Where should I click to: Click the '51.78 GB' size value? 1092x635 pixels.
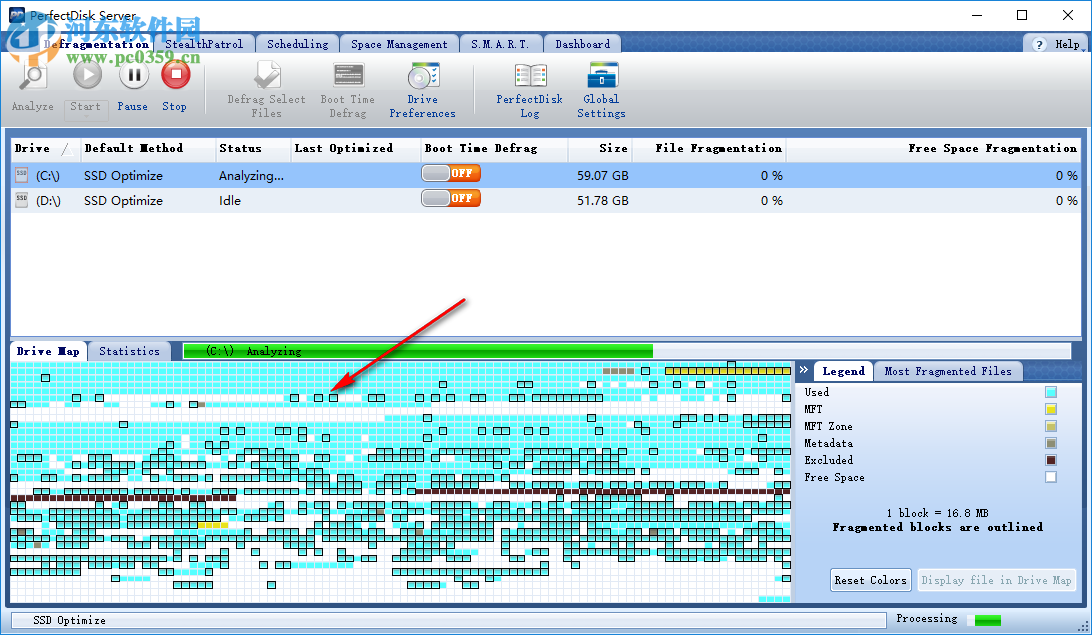pos(602,201)
